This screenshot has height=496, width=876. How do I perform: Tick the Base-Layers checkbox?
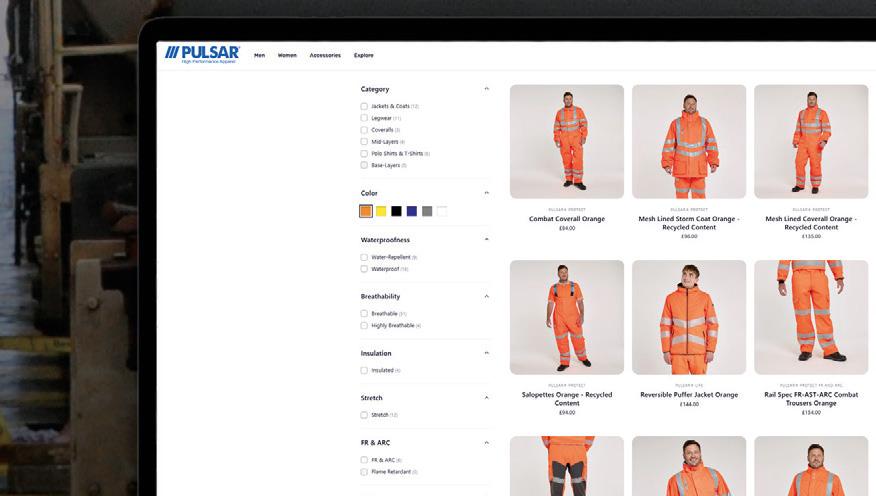tap(364, 165)
